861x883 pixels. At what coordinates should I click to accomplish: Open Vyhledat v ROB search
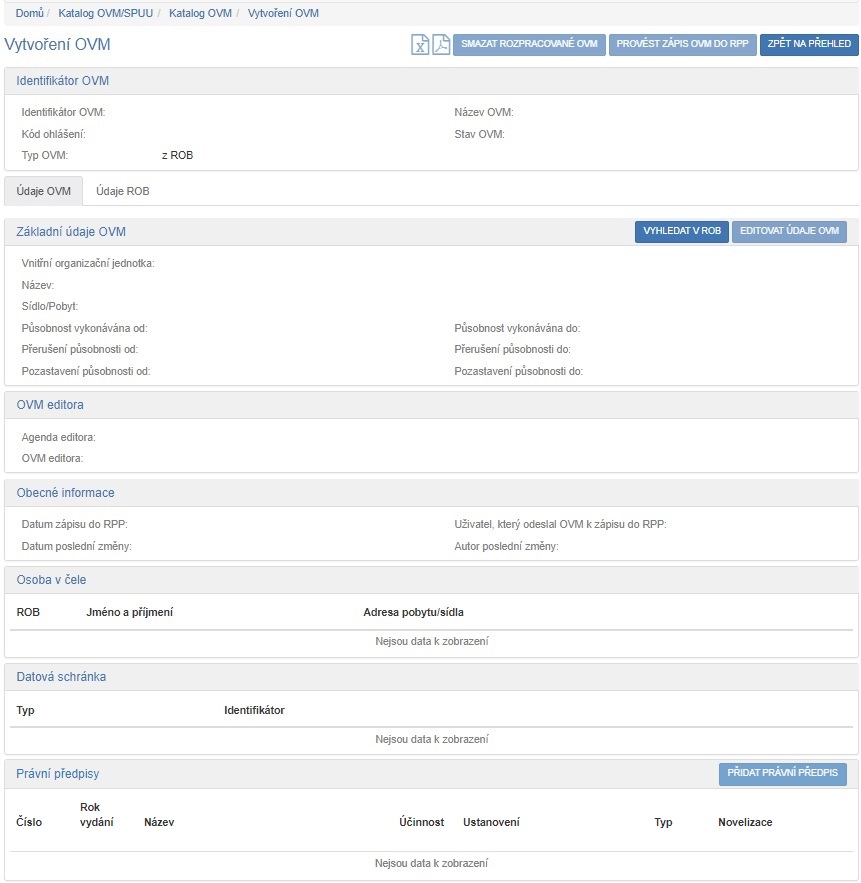pyautogui.click(x=682, y=232)
